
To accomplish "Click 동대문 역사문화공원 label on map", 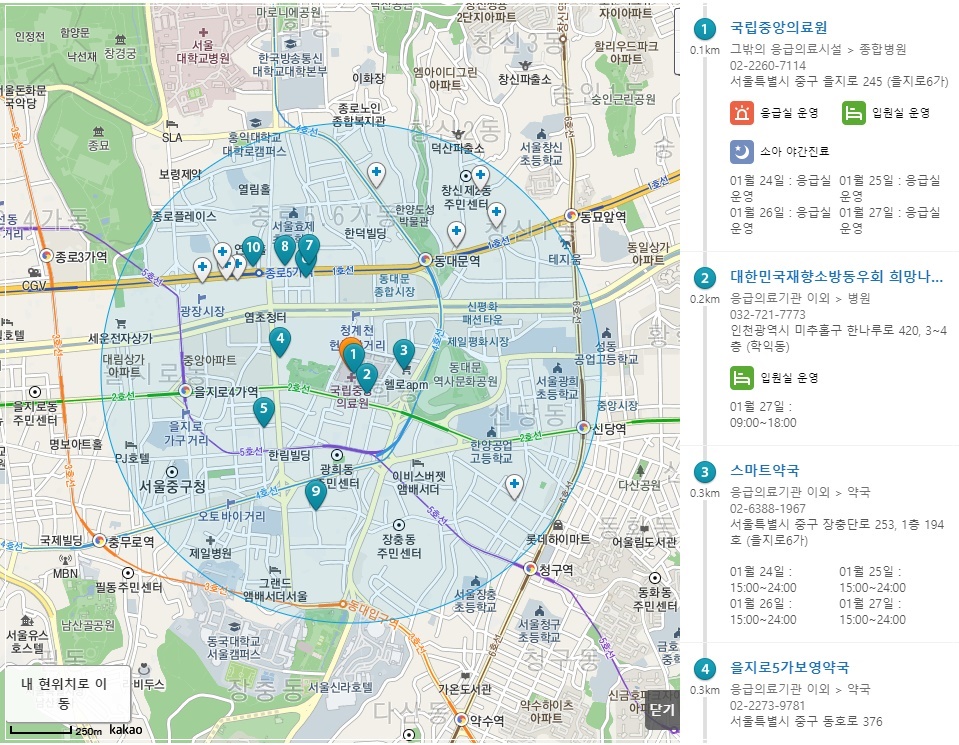I will coord(465,374).
